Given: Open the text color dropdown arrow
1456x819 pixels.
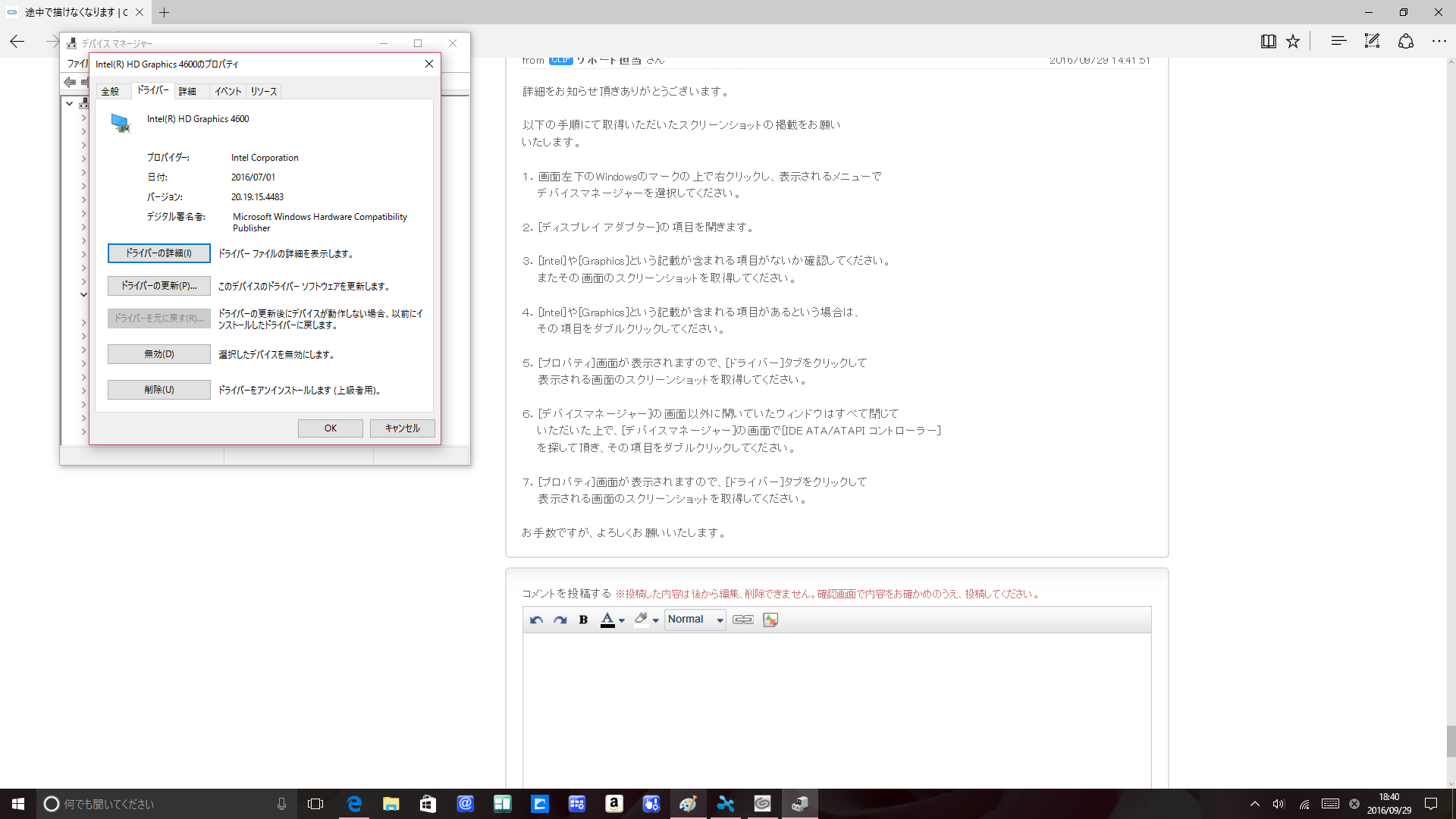Looking at the screenshot, I should (x=622, y=621).
